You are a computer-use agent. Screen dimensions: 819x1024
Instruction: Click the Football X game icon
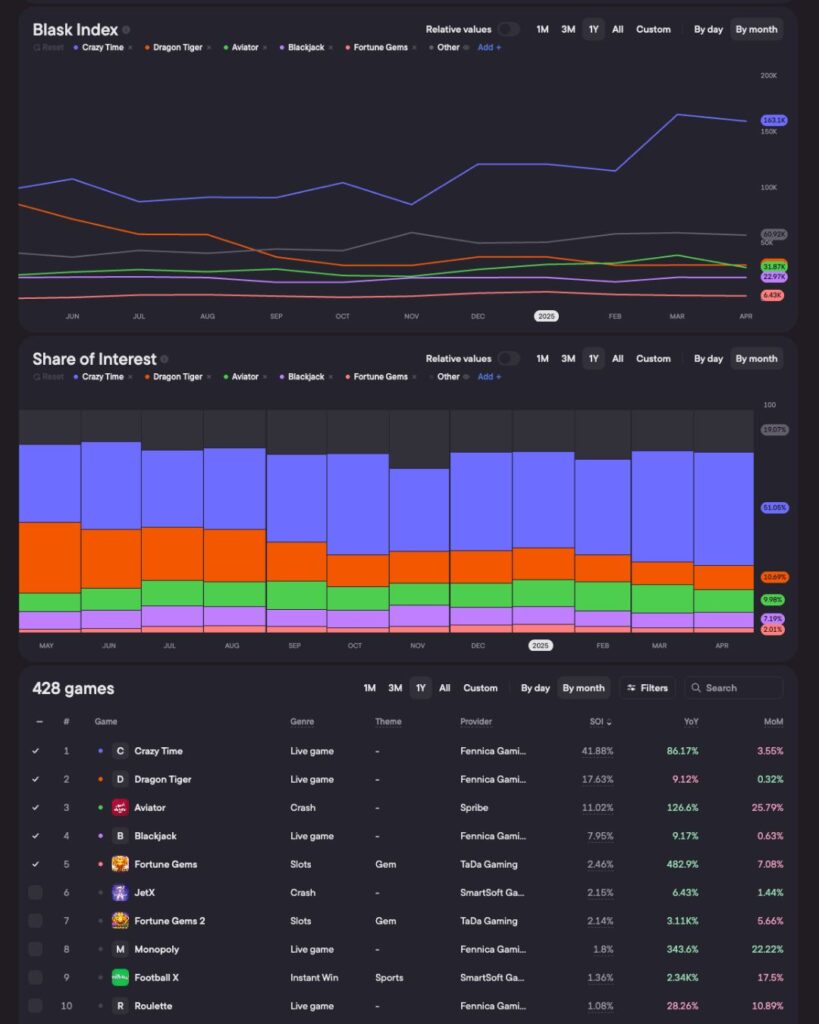[x=120, y=977]
